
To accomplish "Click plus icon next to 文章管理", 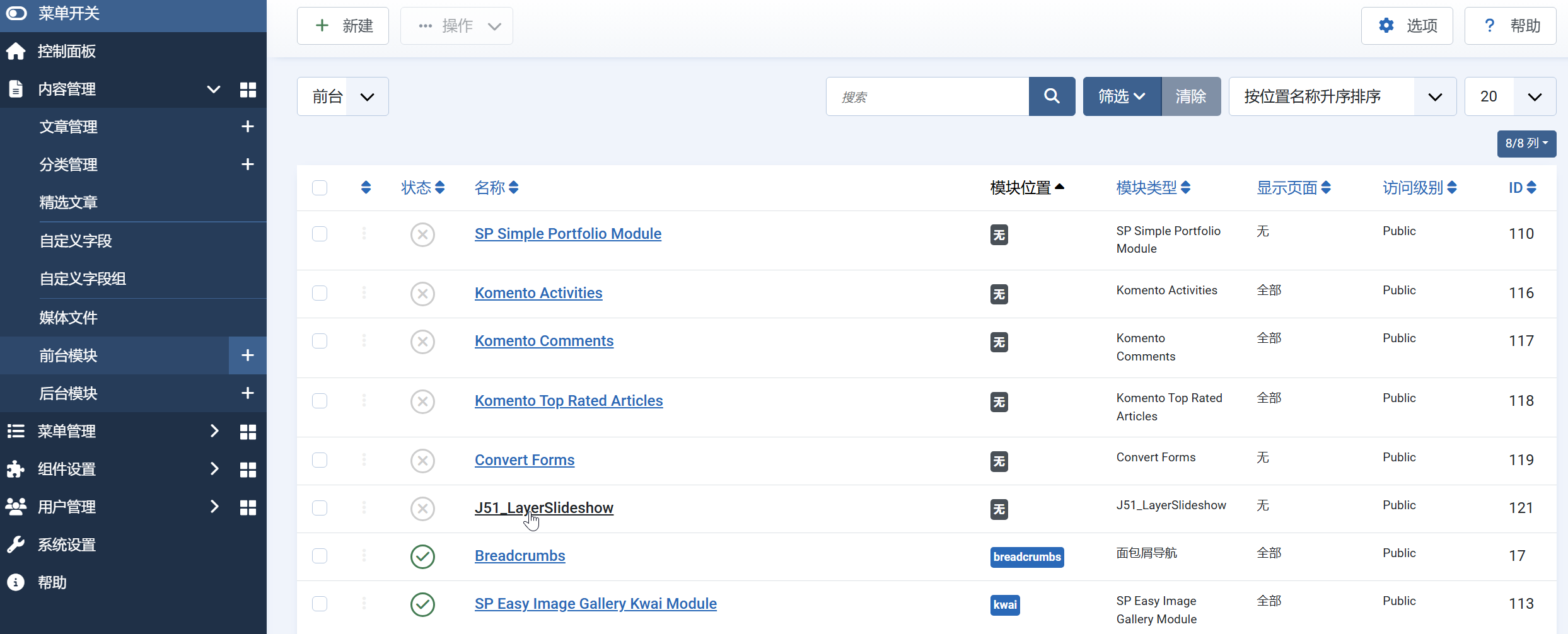I will 248,127.
